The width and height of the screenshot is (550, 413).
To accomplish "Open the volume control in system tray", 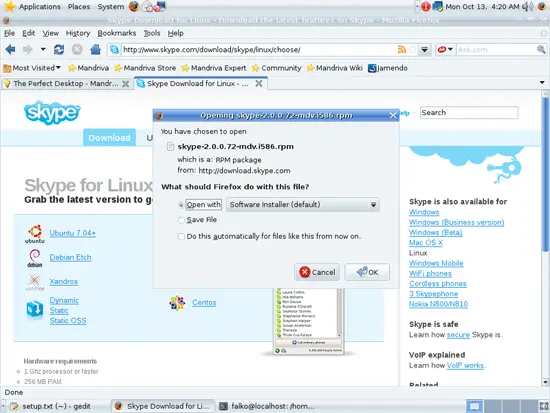I will 527,6.
